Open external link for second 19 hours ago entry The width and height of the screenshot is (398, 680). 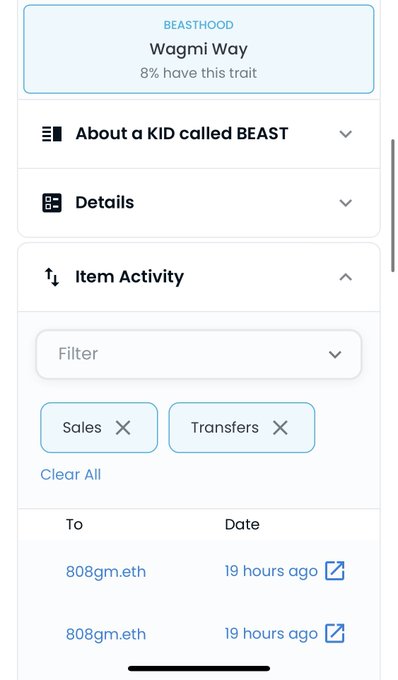point(335,633)
